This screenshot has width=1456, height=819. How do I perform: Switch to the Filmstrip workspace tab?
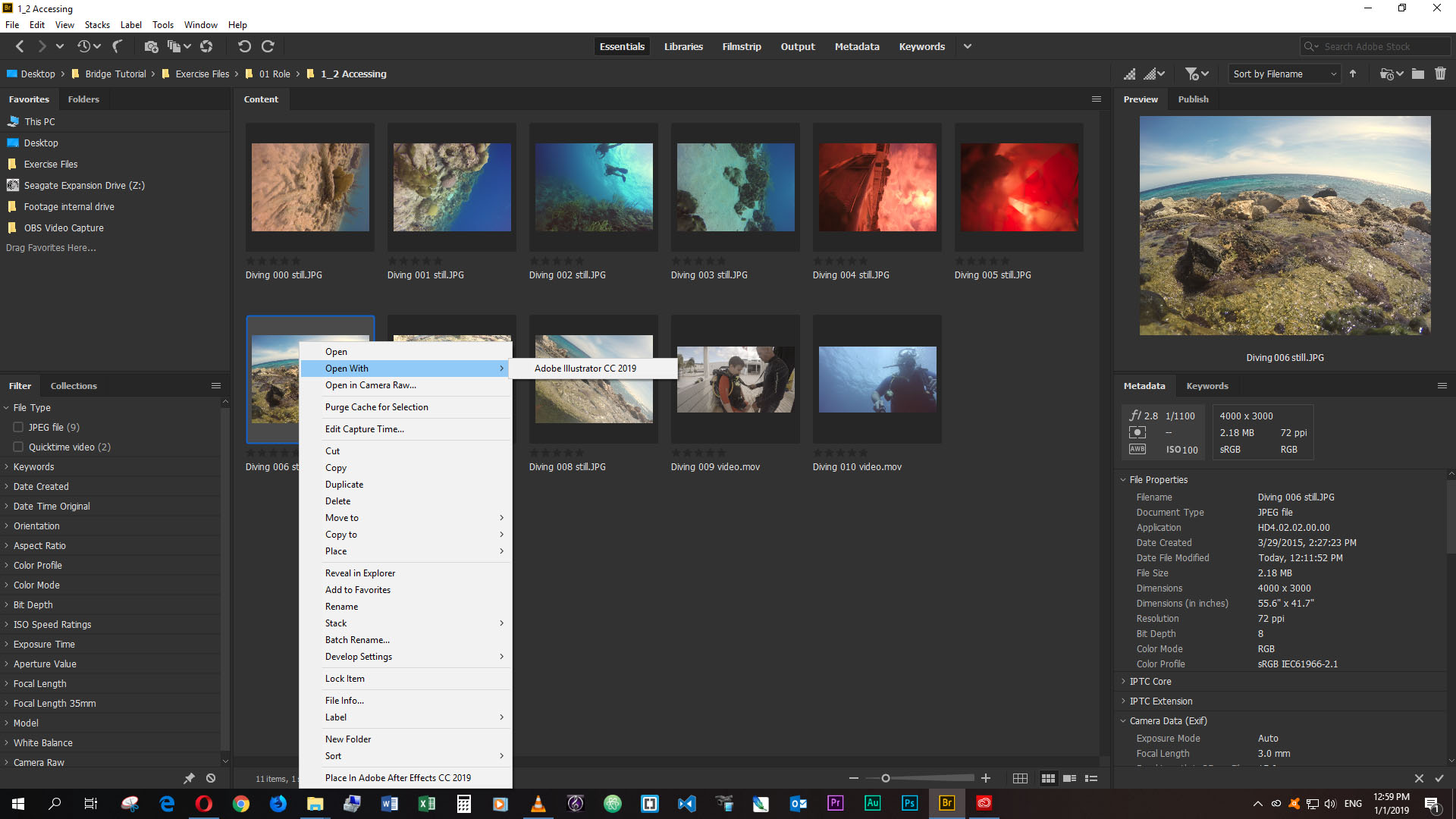point(742,46)
